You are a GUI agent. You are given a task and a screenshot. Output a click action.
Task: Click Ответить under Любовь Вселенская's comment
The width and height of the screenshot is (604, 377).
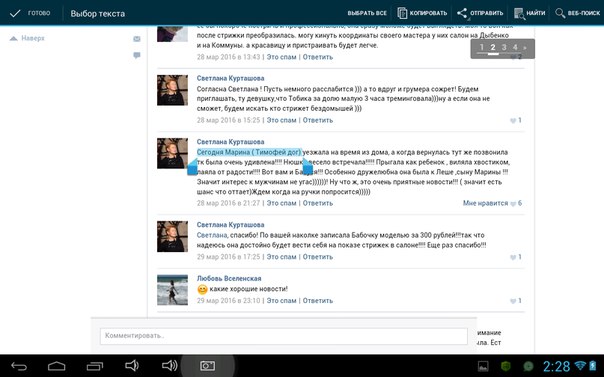click(318, 300)
